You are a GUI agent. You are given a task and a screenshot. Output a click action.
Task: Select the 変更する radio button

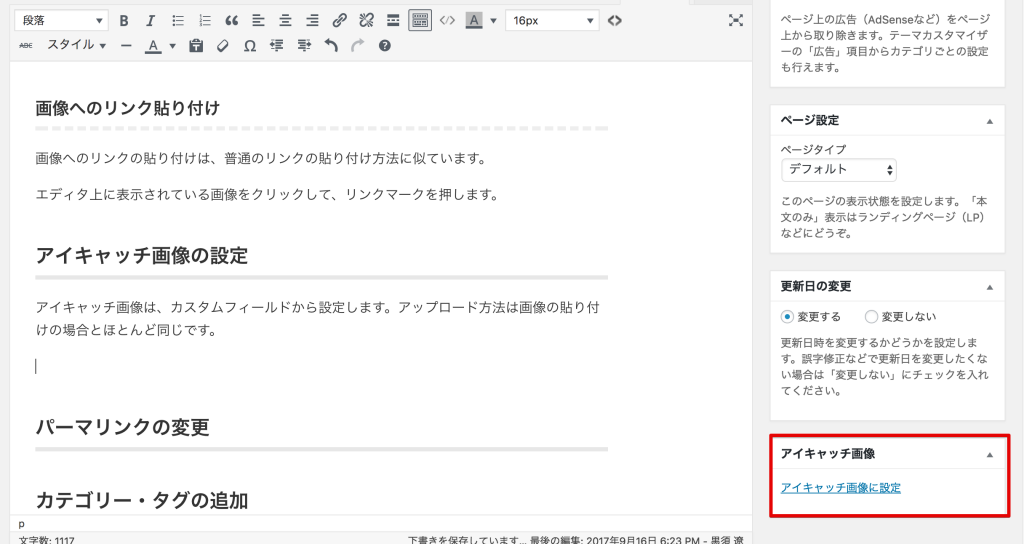787,317
